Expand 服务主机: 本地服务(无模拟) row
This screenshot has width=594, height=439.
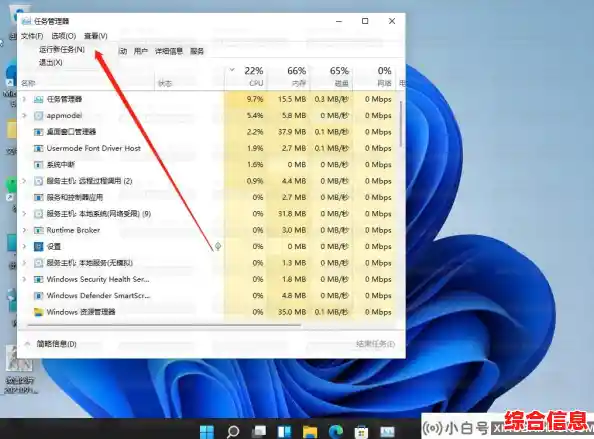[24, 263]
